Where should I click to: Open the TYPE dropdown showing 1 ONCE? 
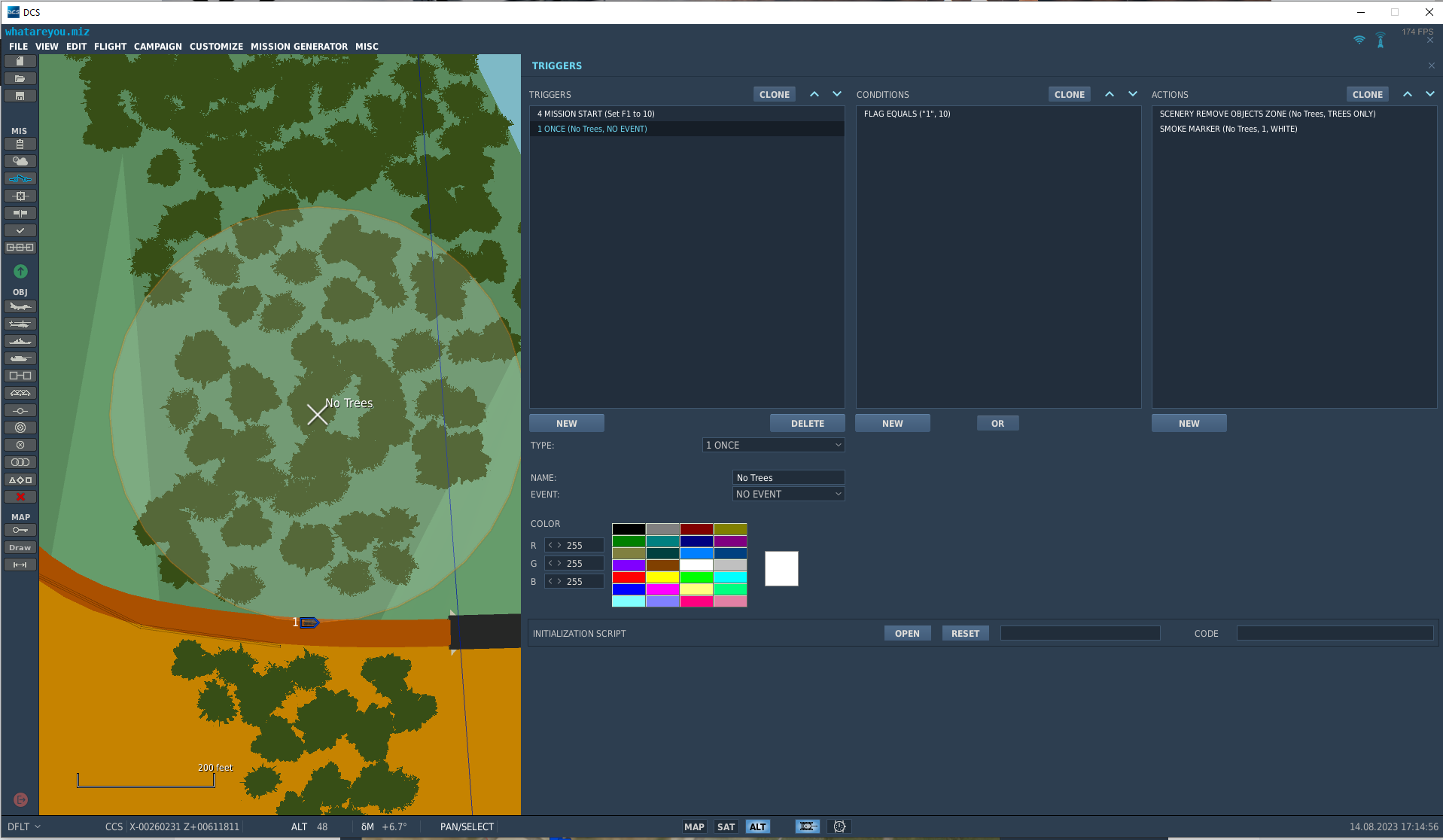point(773,445)
